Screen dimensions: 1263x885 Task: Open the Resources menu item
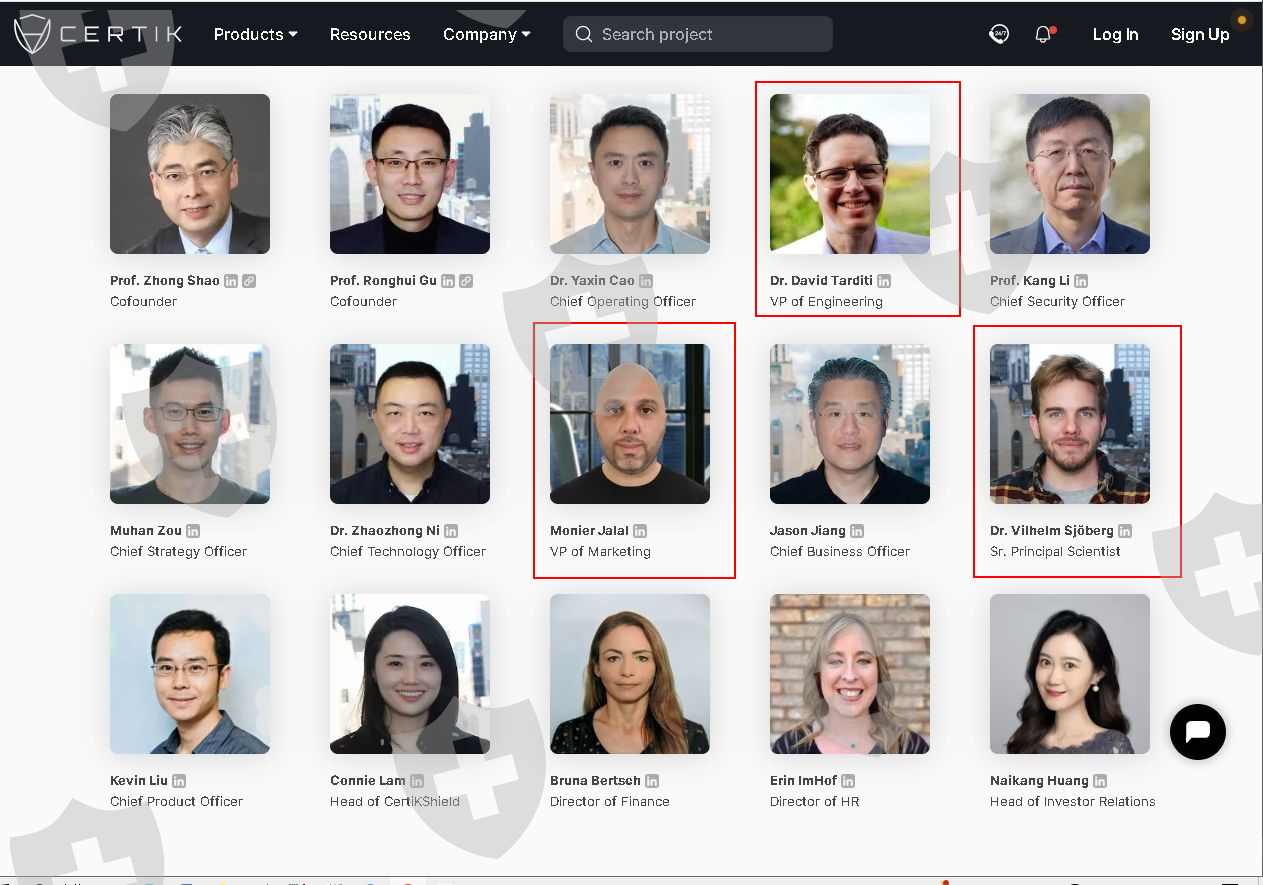pyautogui.click(x=370, y=34)
